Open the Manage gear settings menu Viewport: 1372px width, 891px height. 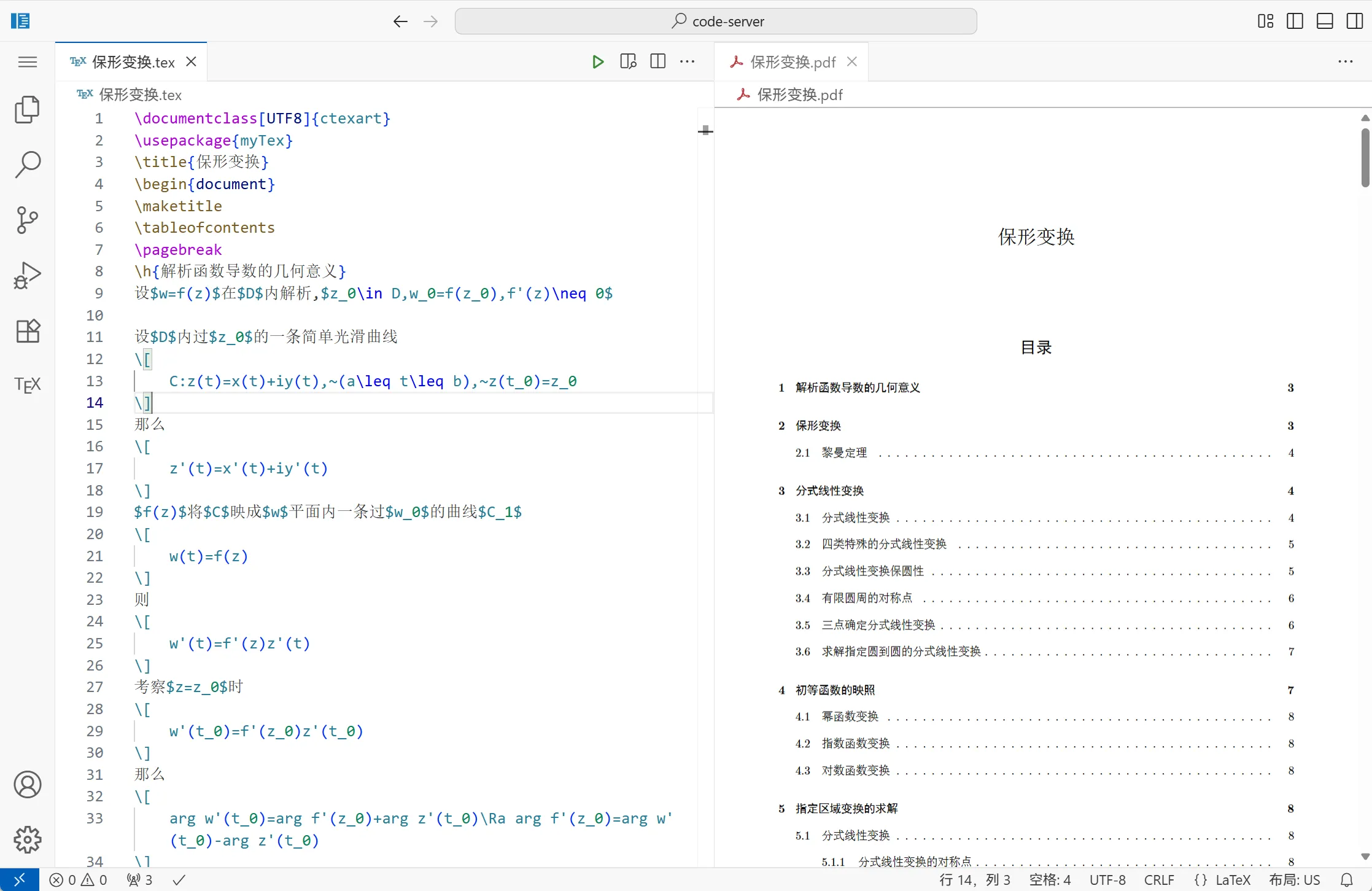pos(27,839)
